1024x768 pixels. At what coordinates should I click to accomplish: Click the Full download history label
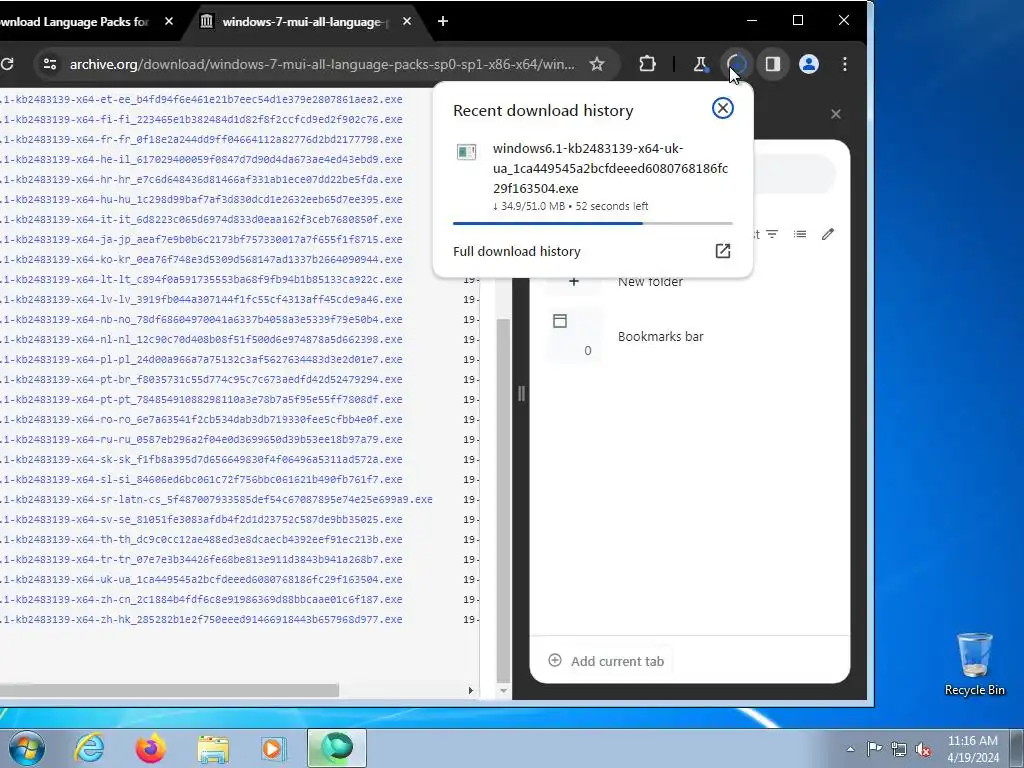coord(517,251)
